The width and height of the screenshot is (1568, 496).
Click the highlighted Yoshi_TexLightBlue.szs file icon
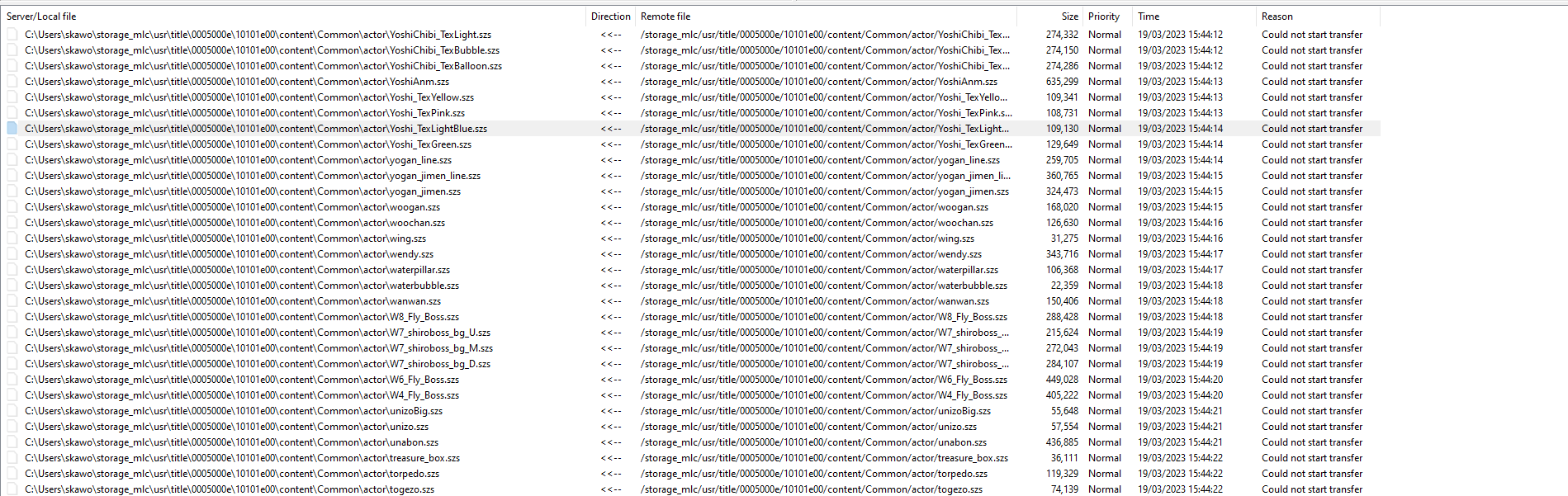click(12, 129)
